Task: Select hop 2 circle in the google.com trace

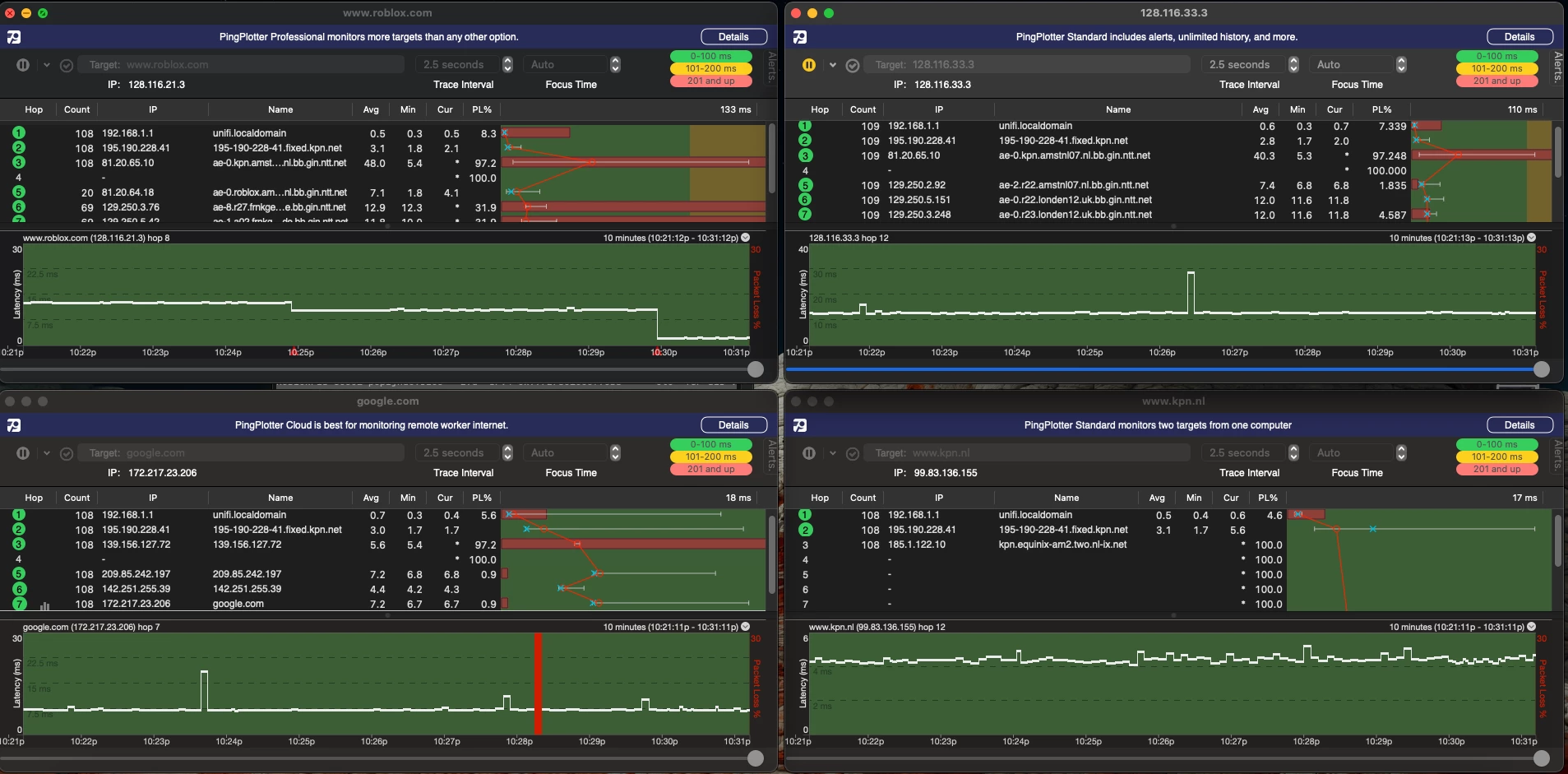Action: coord(19,530)
